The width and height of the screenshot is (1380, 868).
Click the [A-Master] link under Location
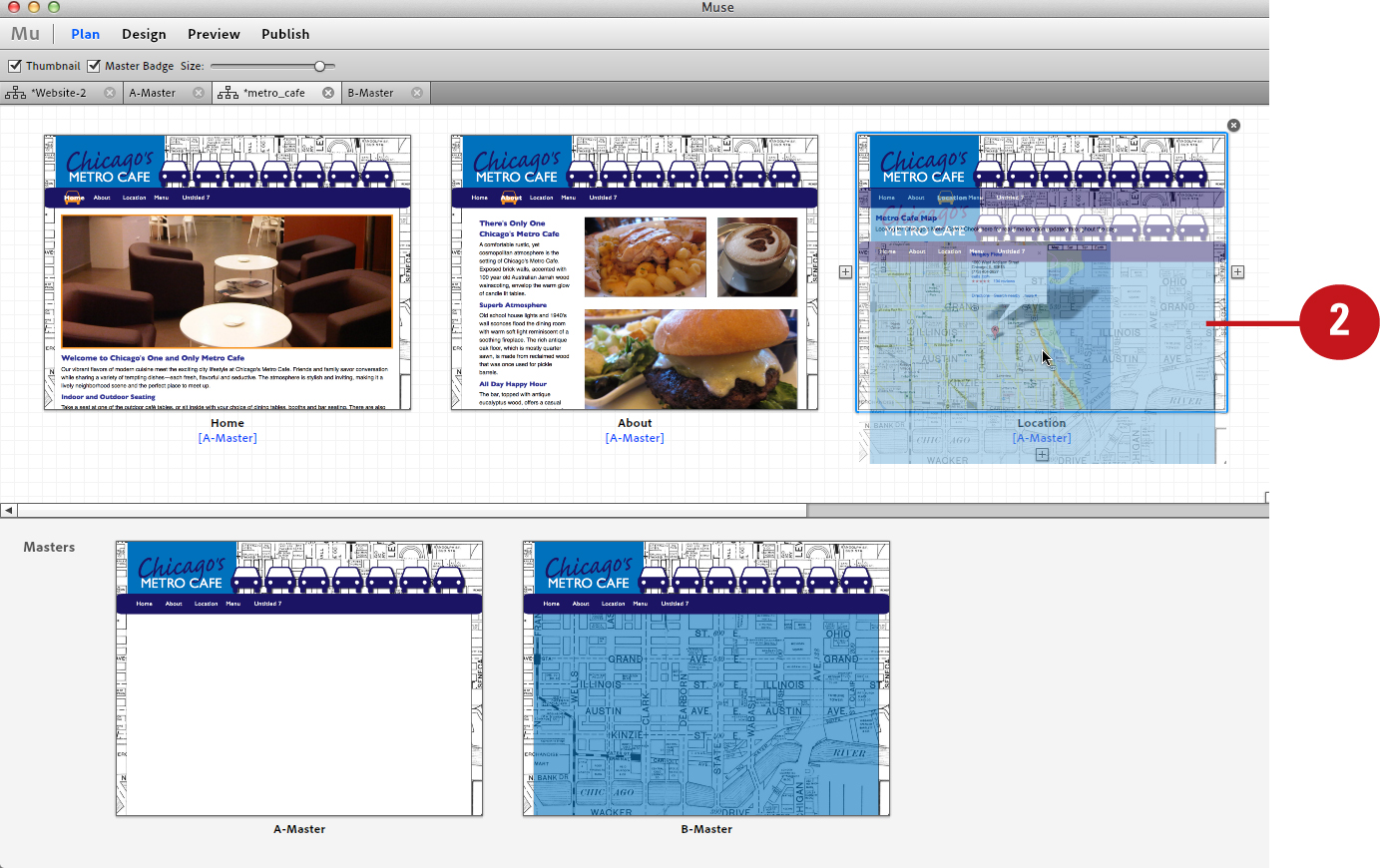[1042, 438]
